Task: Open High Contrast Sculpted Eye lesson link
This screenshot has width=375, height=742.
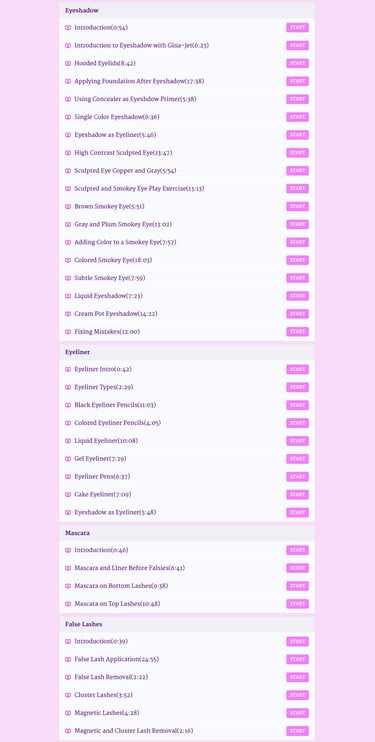Action: point(123,153)
